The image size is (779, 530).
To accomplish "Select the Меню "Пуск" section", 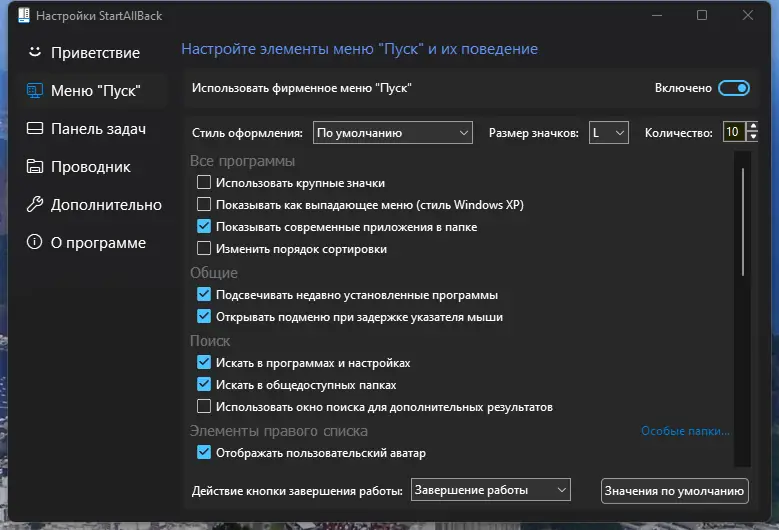I will 95,91.
